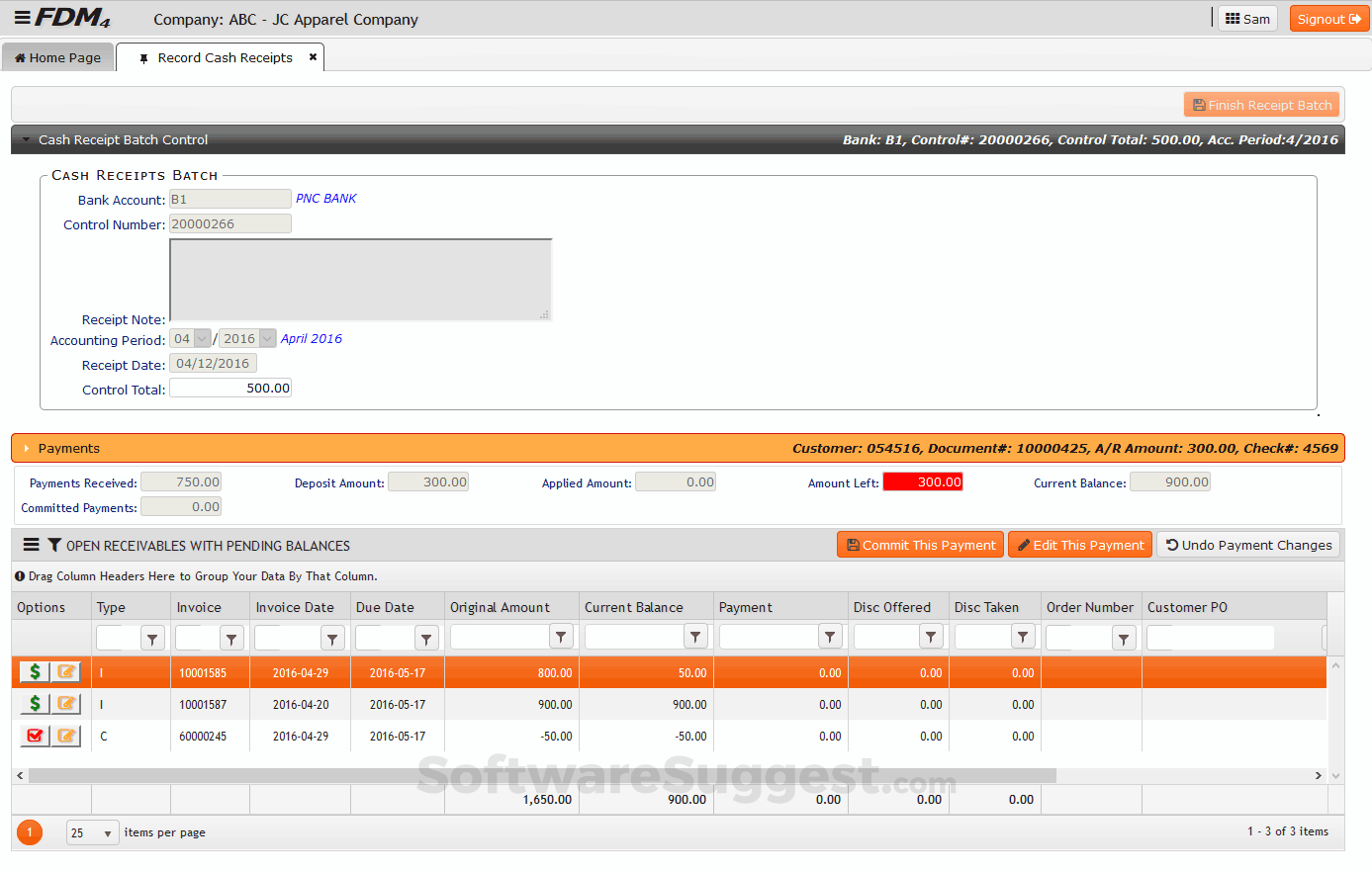The height and width of the screenshot is (872, 1372).
Task: Open the Type column filter funnel
Action: tap(152, 637)
